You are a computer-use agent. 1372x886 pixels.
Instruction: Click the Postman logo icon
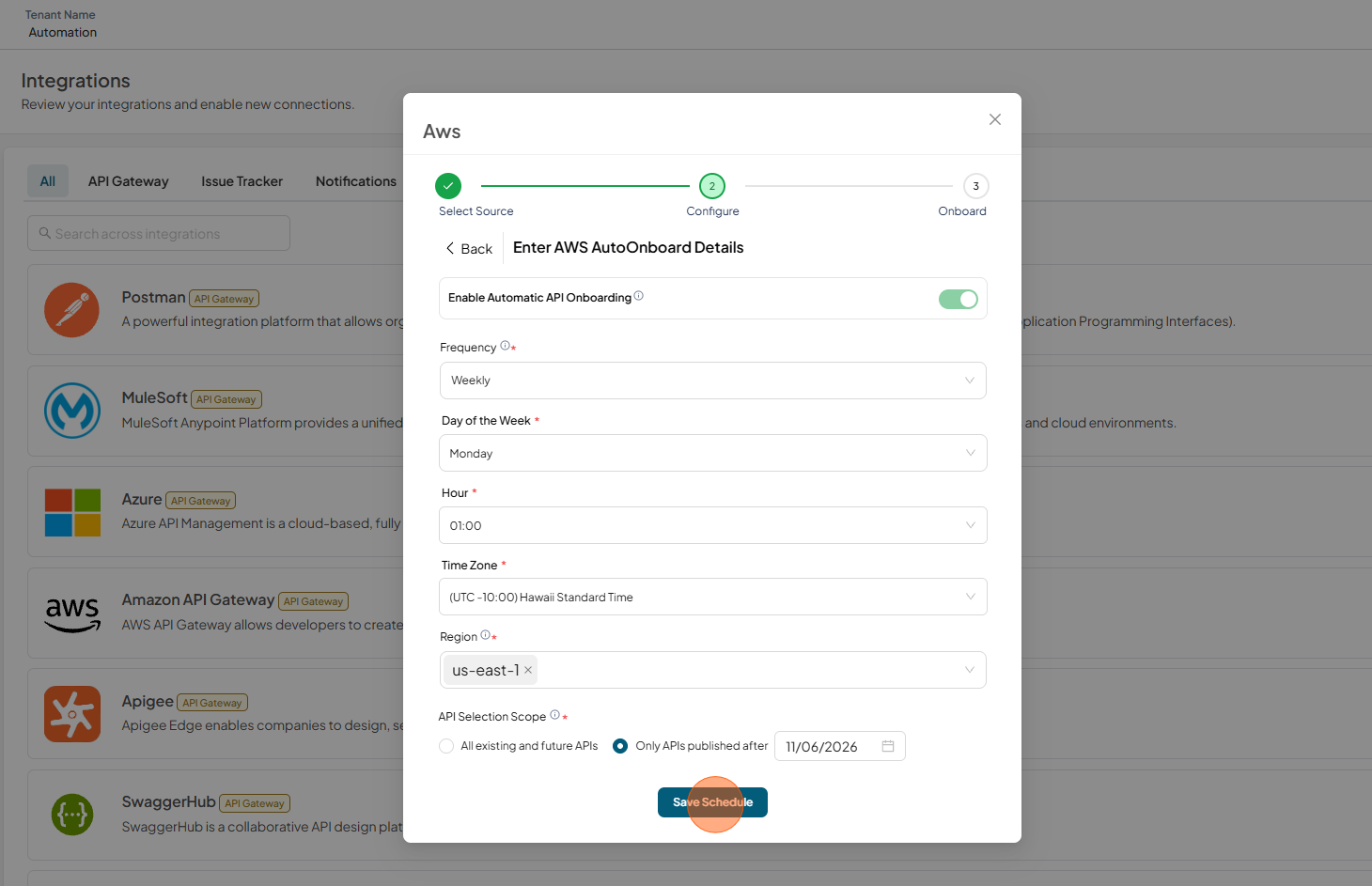click(71, 310)
